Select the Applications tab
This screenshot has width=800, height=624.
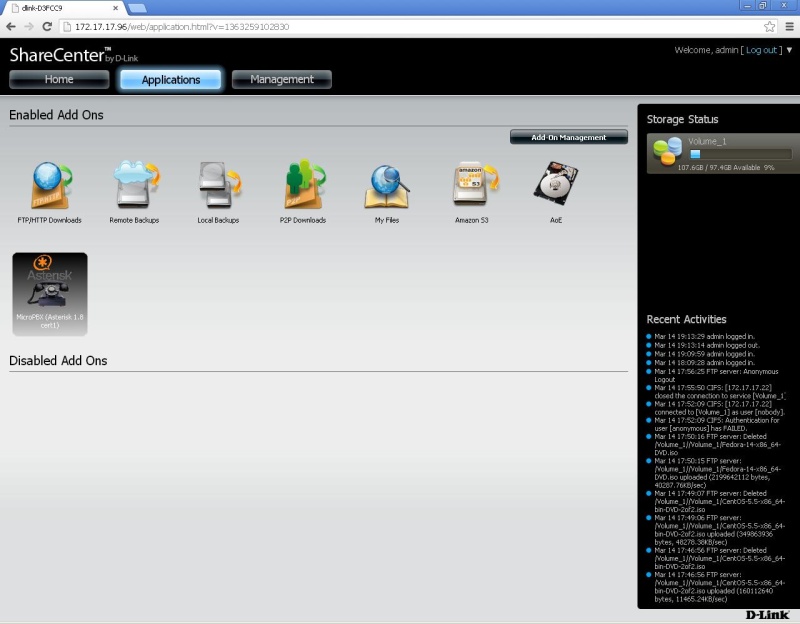pyautogui.click(x=171, y=80)
